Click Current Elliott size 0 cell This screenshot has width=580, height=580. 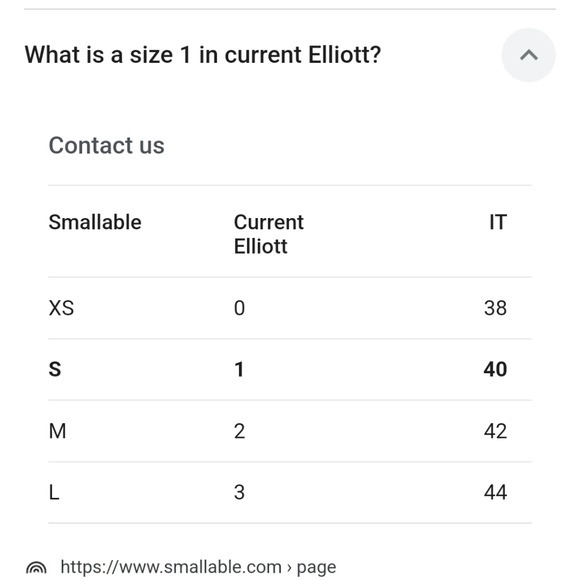239,308
